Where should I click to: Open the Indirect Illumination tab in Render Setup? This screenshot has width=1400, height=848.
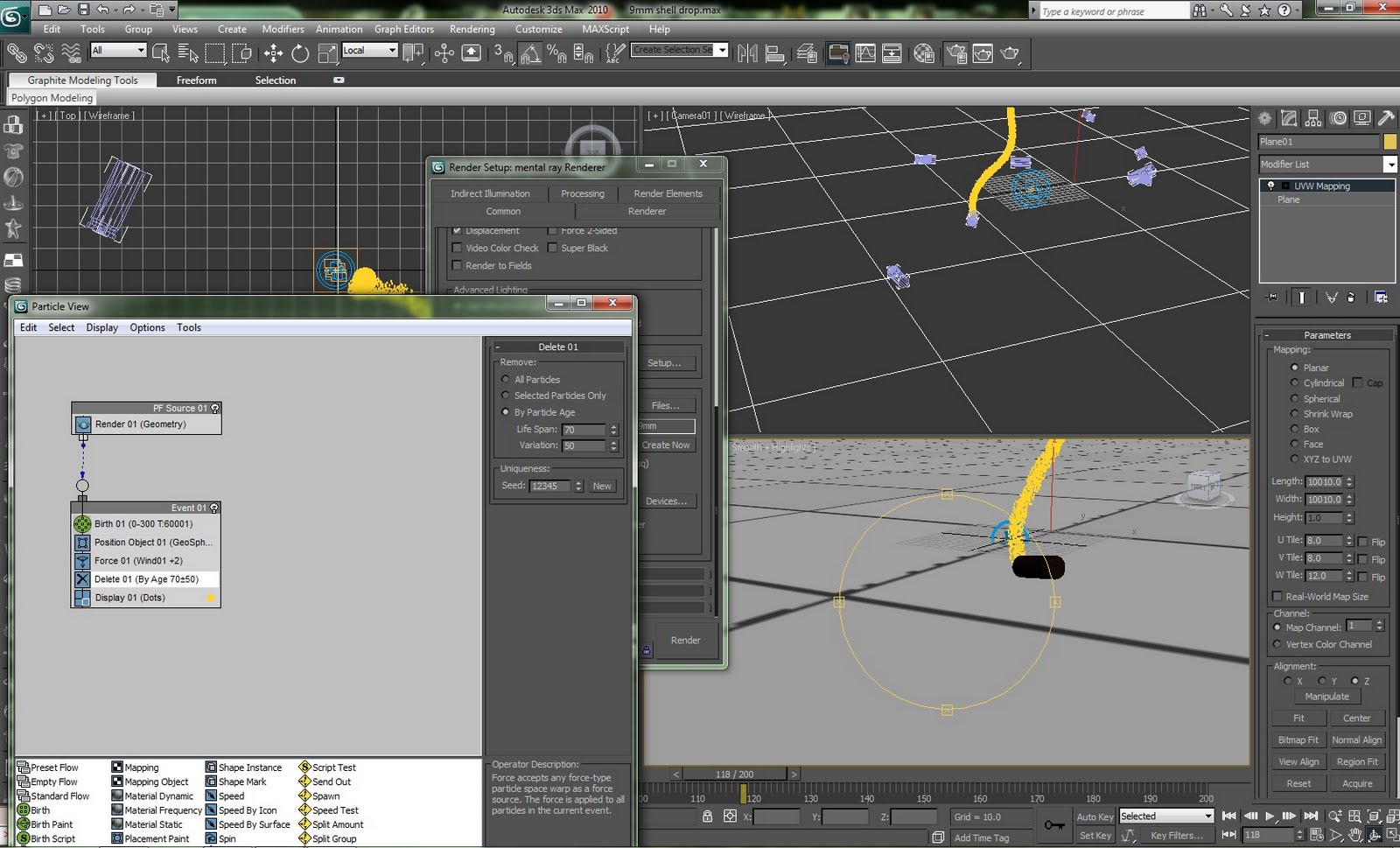pyautogui.click(x=490, y=193)
